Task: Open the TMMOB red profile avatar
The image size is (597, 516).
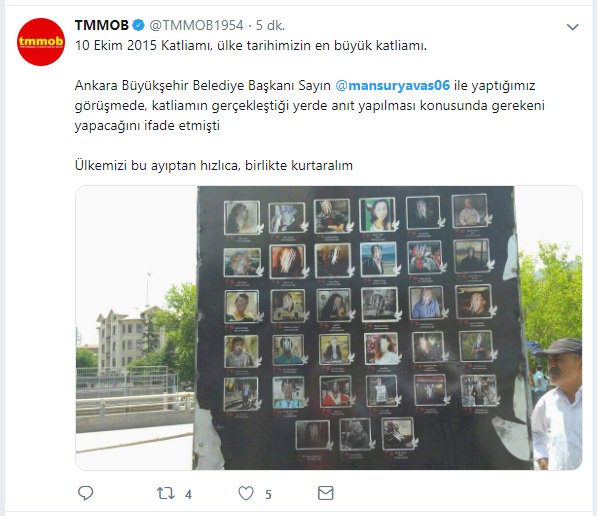Action: [41, 42]
